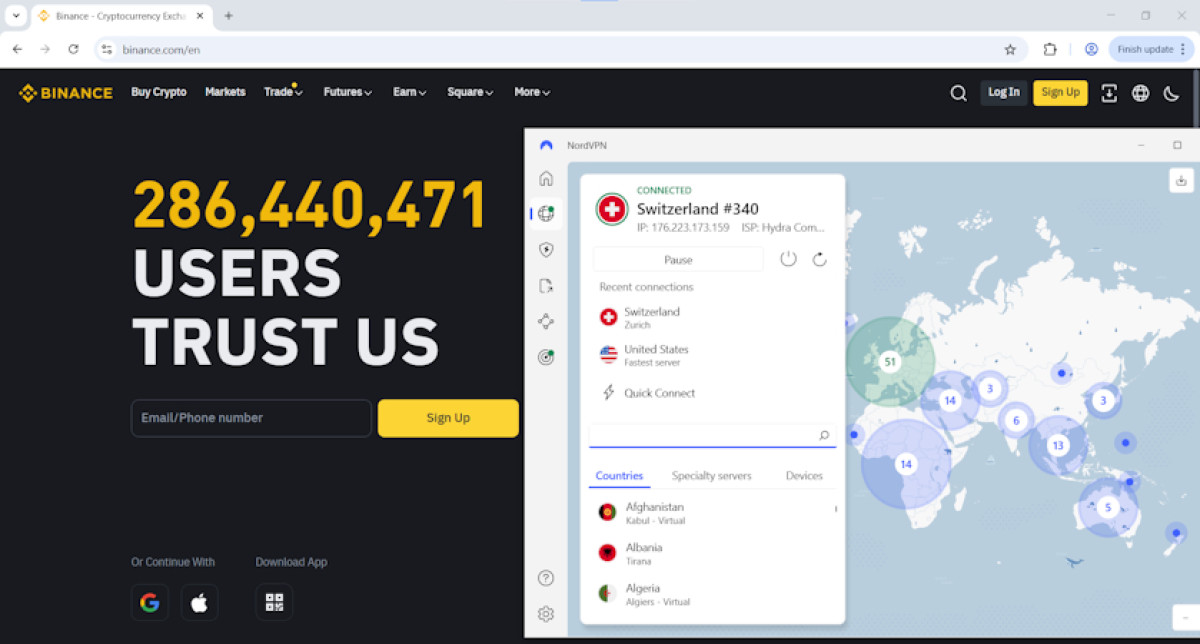Open NordVPN settings gear icon

(546, 614)
